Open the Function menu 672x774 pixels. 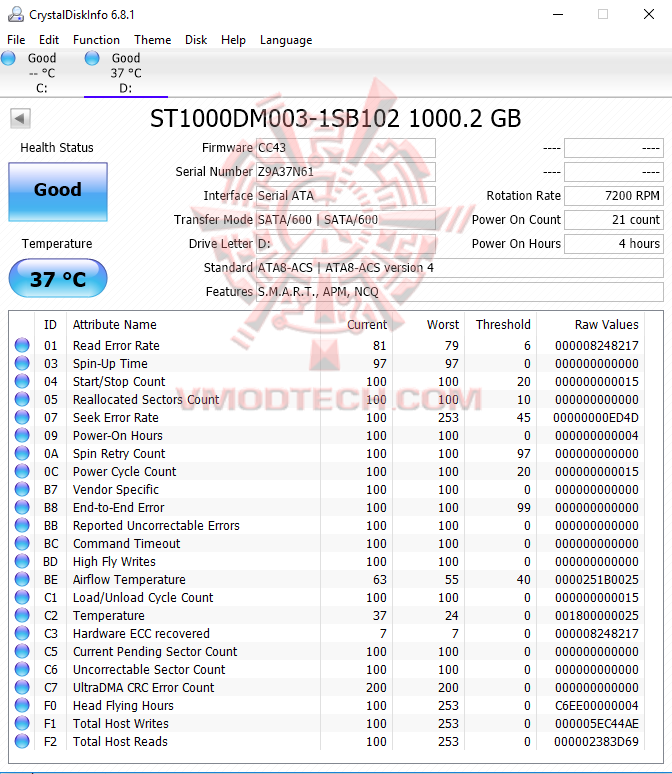pyautogui.click(x=96, y=40)
